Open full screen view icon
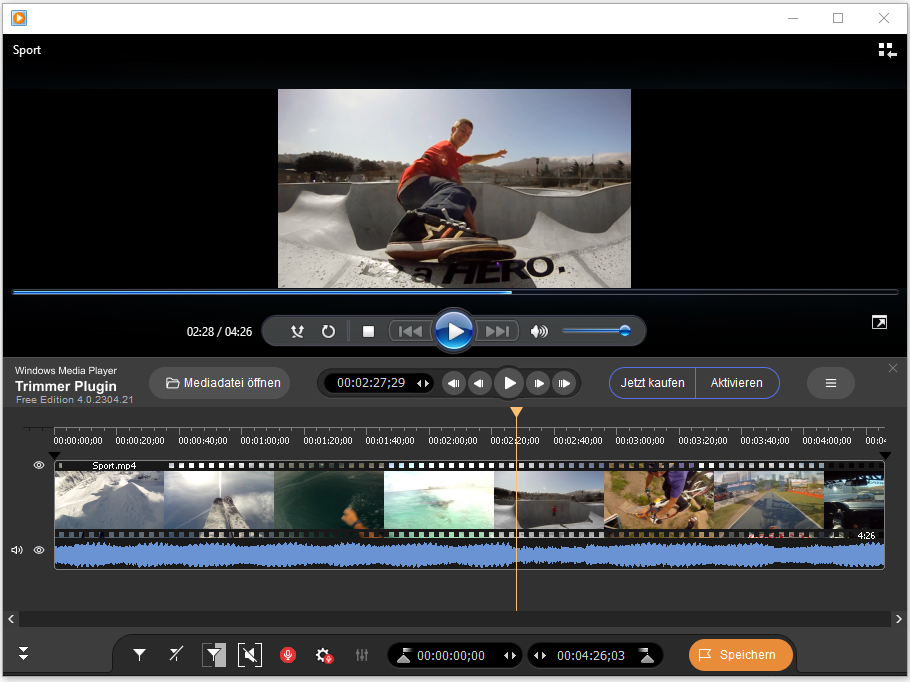 (879, 322)
